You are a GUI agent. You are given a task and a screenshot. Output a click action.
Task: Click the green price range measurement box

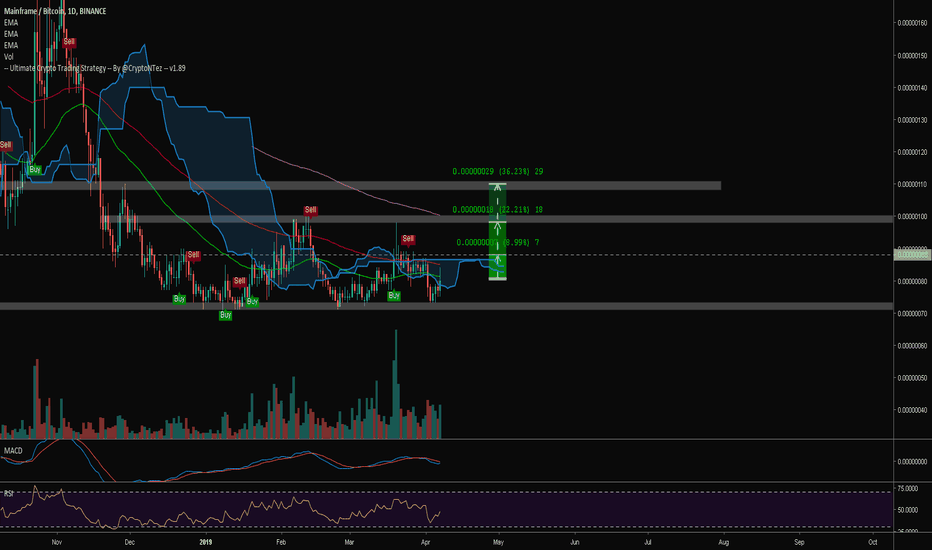[498, 232]
